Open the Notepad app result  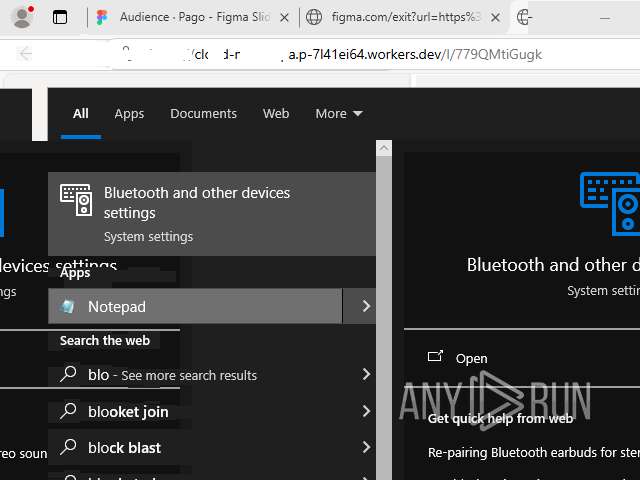click(195, 307)
